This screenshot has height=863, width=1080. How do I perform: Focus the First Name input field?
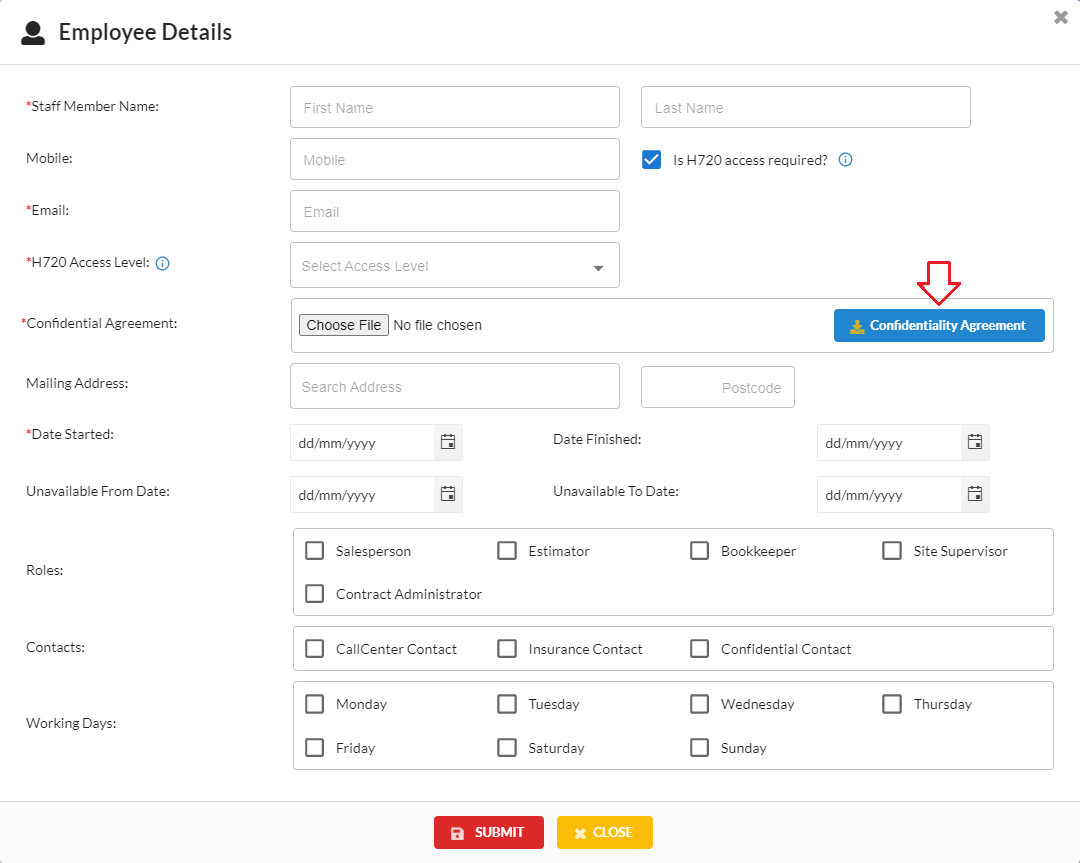point(455,108)
